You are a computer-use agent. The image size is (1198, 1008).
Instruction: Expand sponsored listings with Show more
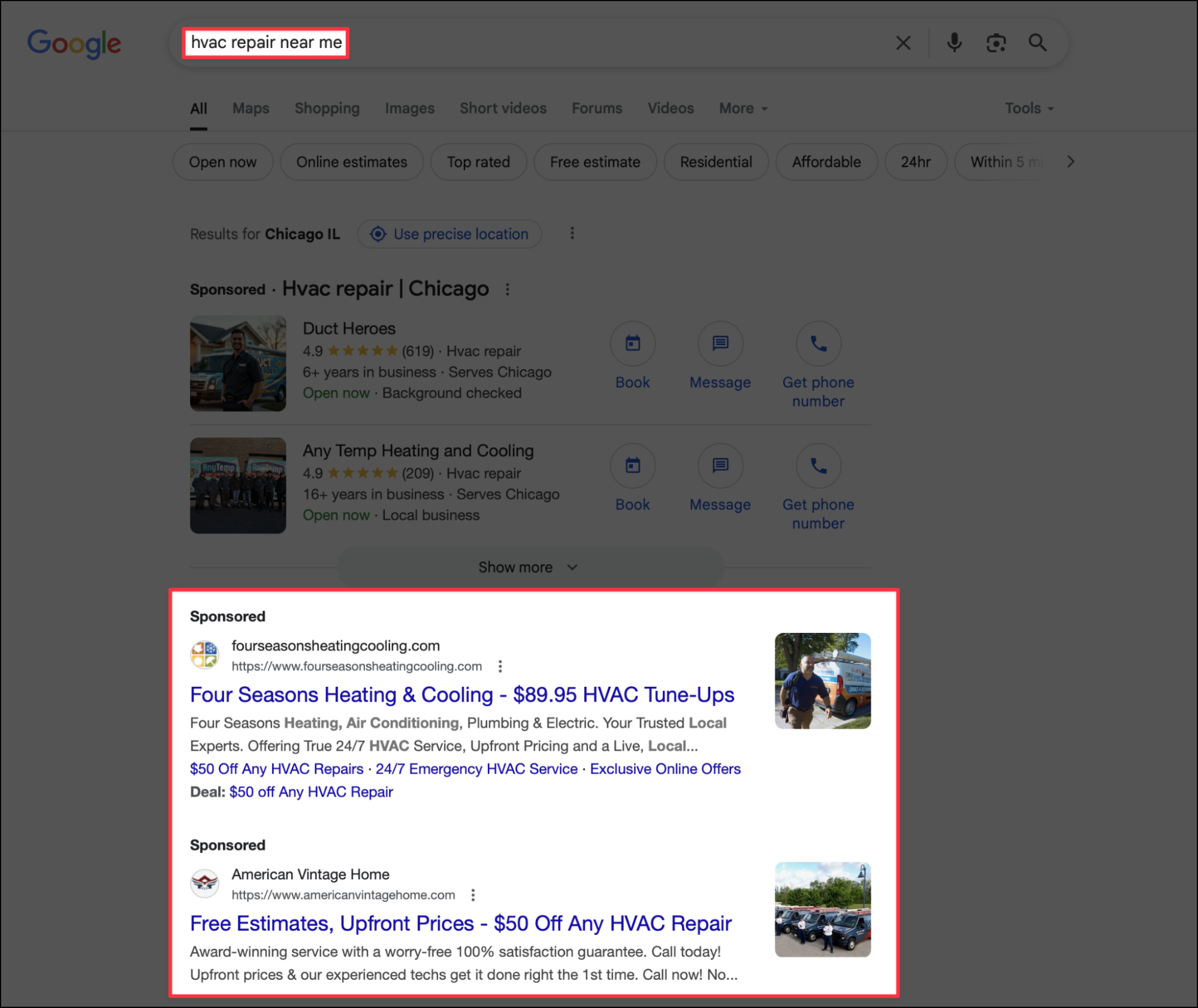(x=528, y=568)
